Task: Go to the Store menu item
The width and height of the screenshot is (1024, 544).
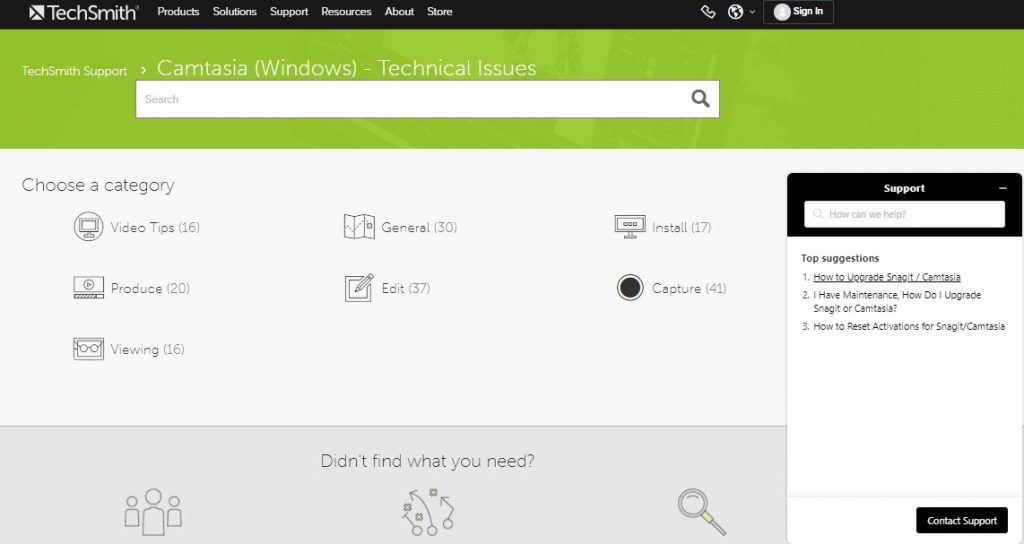Action: 440,12
